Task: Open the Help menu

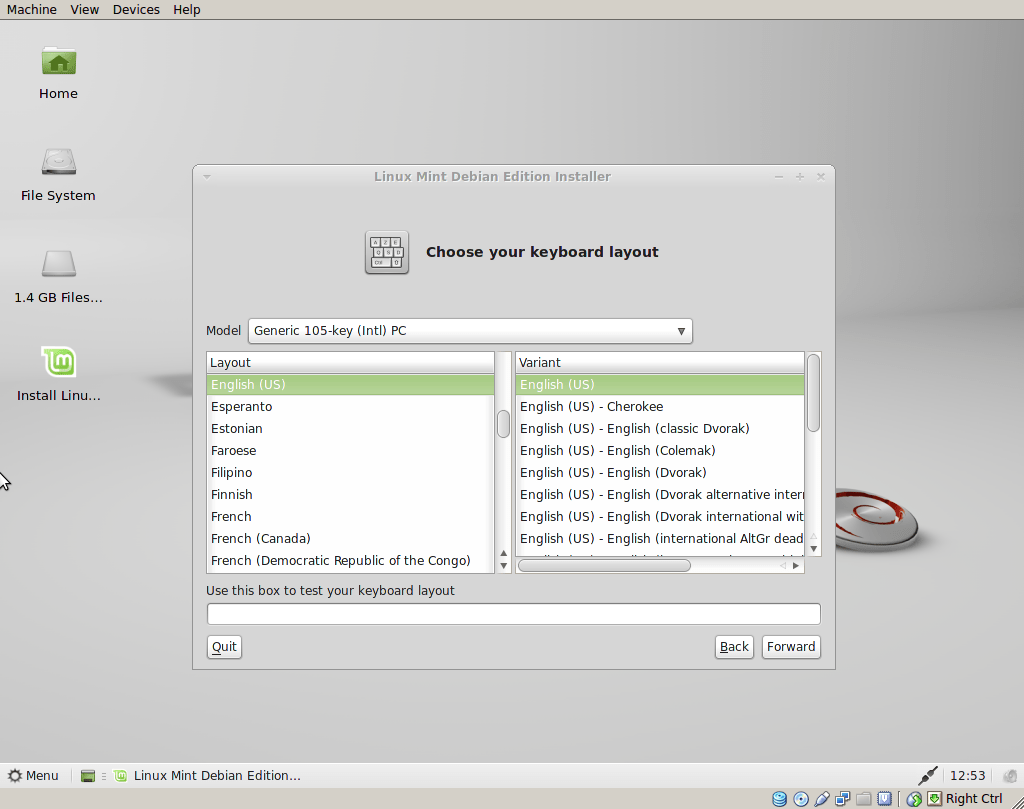Action: (187, 10)
